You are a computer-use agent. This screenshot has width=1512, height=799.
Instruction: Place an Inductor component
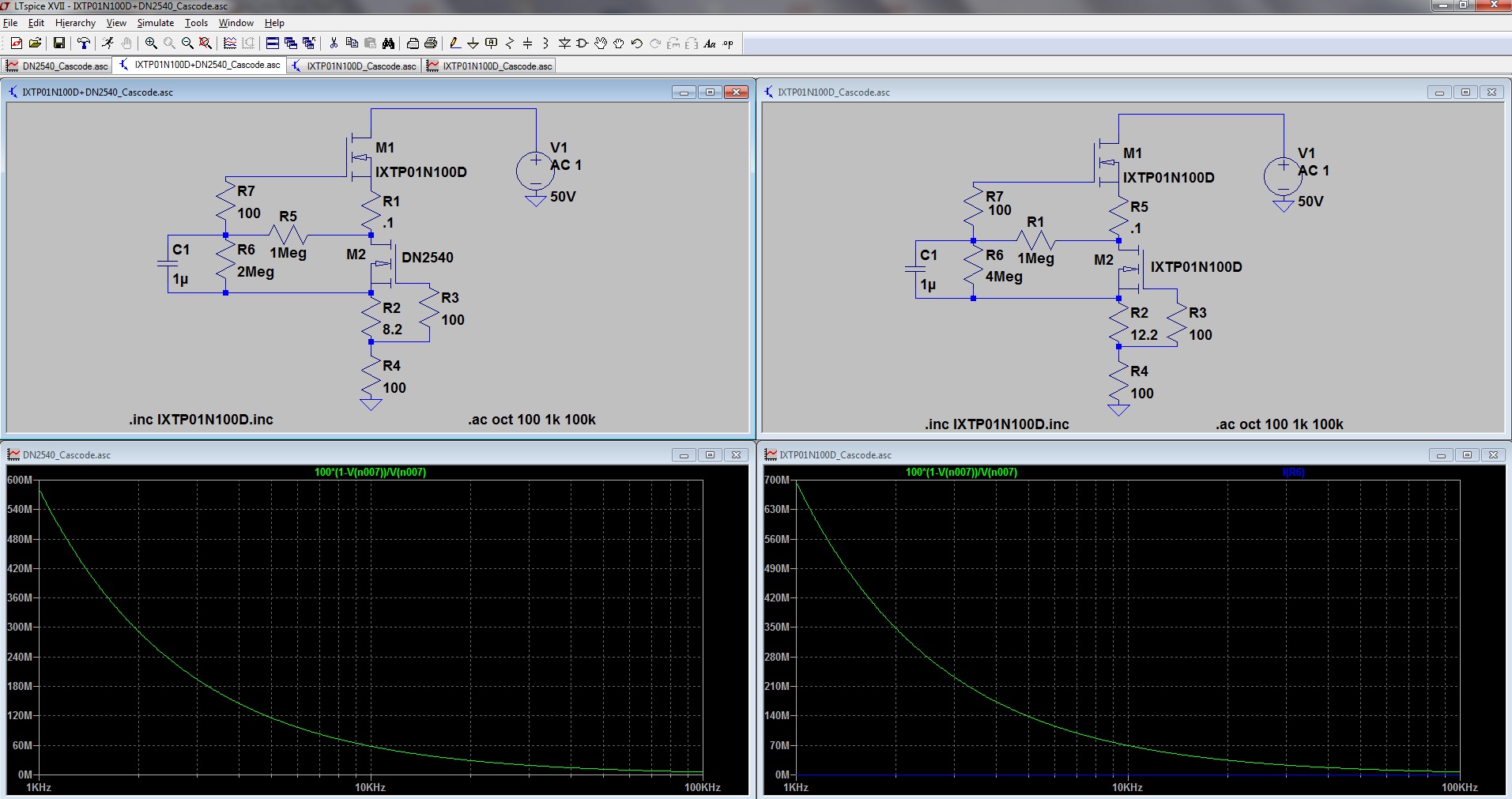click(545, 43)
